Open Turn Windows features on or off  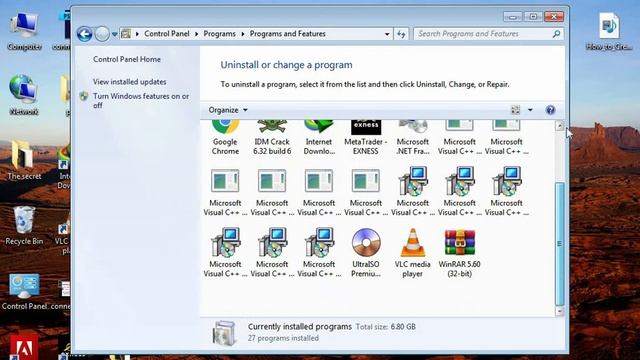(141, 100)
